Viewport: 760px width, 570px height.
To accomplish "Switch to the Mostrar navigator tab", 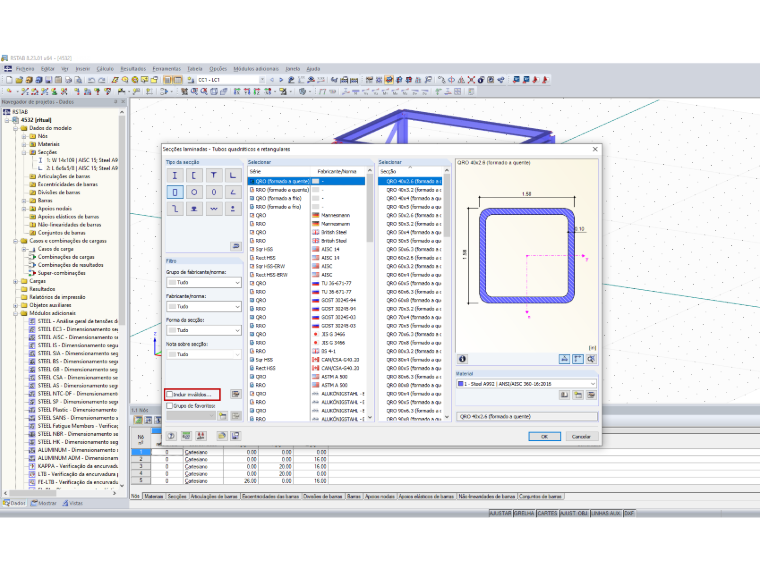I will click(44, 503).
